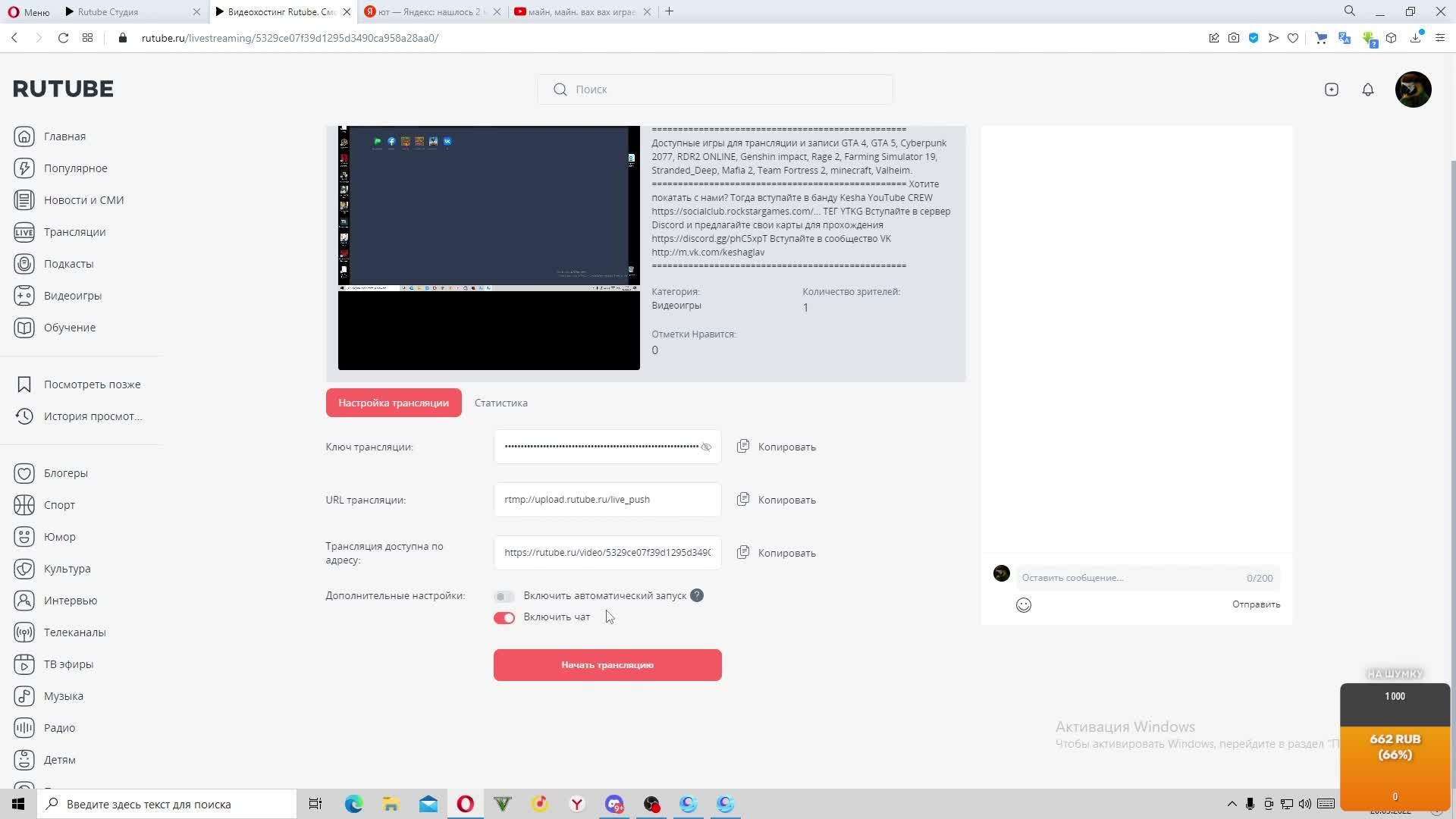The width and height of the screenshot is (1456, 819).
Task: Open Видеоигры section in sidebar
Action: pyautogui.click(x=72, y=296)
